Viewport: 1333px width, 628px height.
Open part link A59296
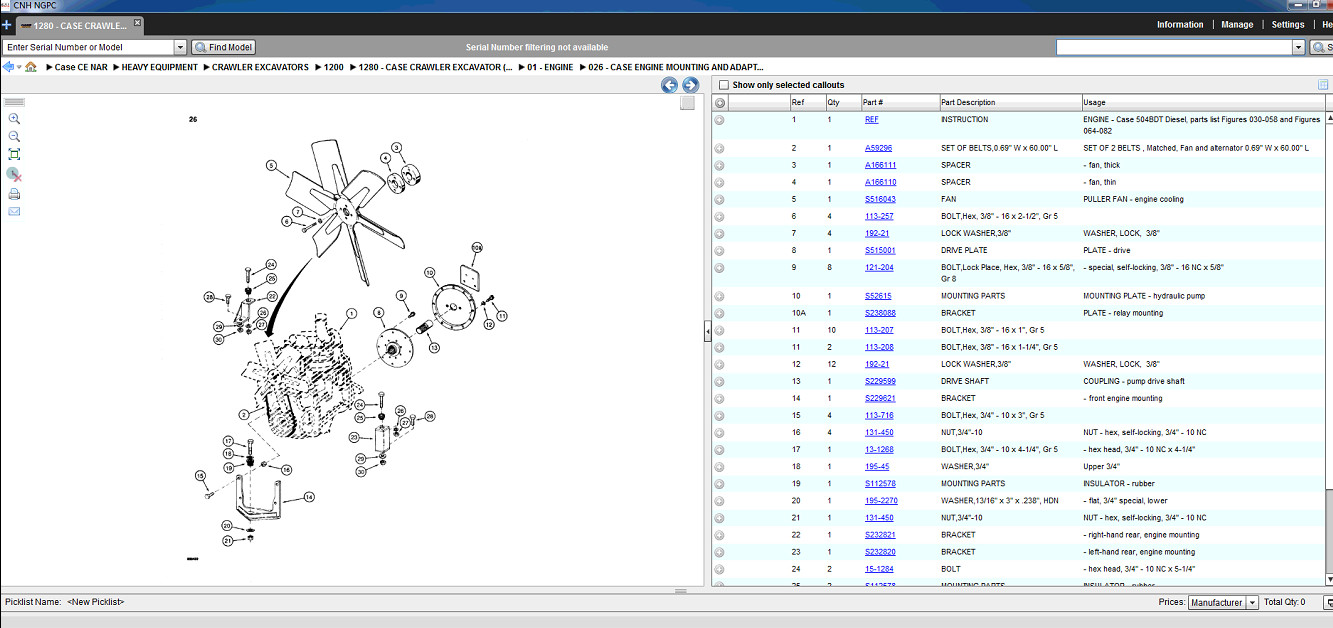click(x=878, y=148)
